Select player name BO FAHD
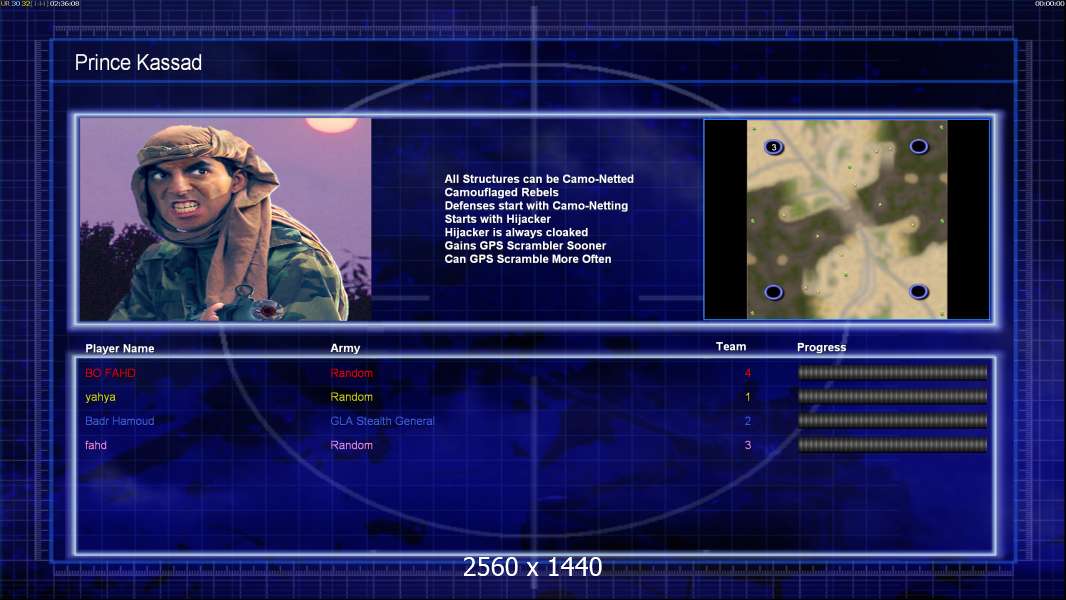The image size is (1066, 600). click(110, 373)
